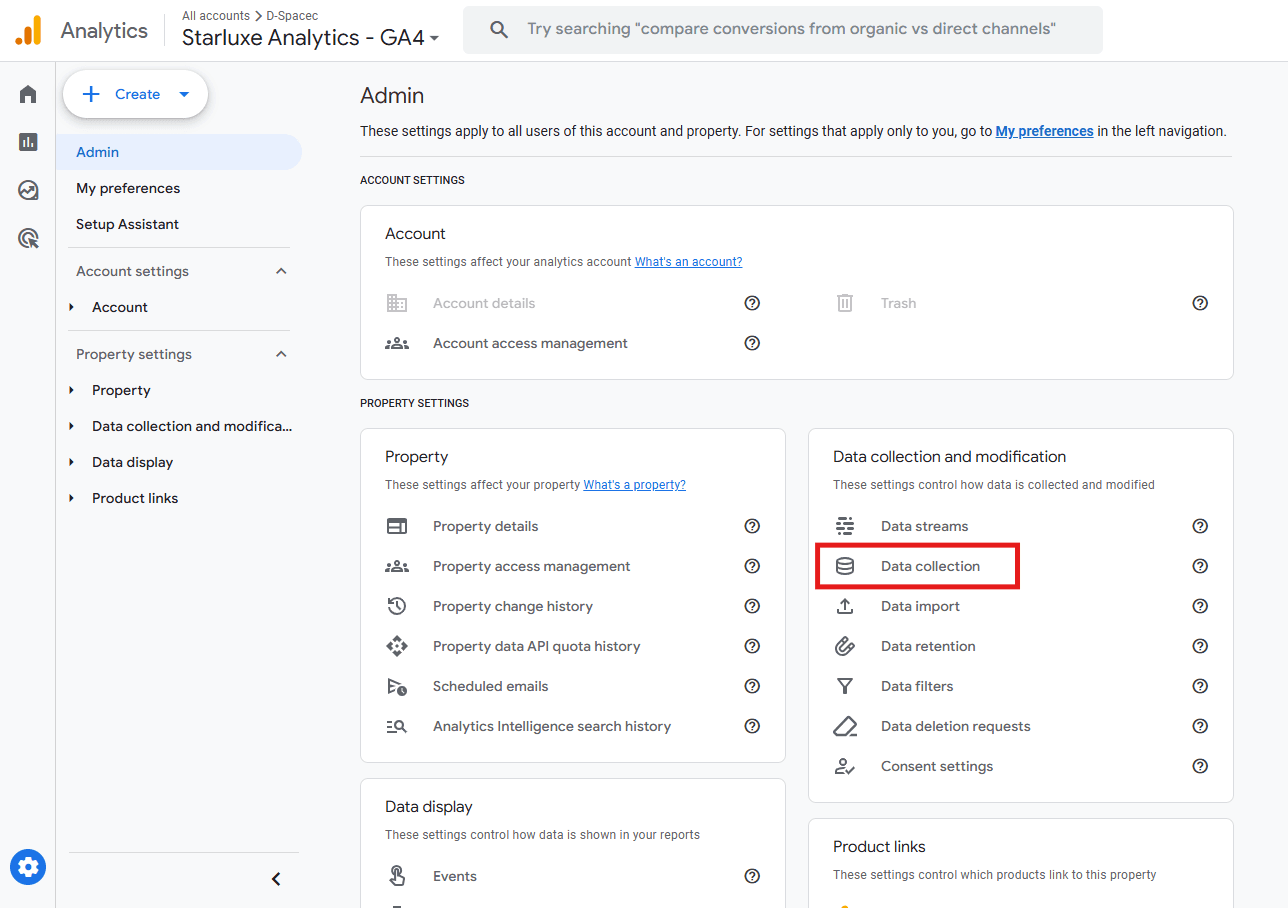This screenshot has width=1288, height=908.
Task: Click the Admin gear icon at bottom left
Action: (x=28, y=866)
